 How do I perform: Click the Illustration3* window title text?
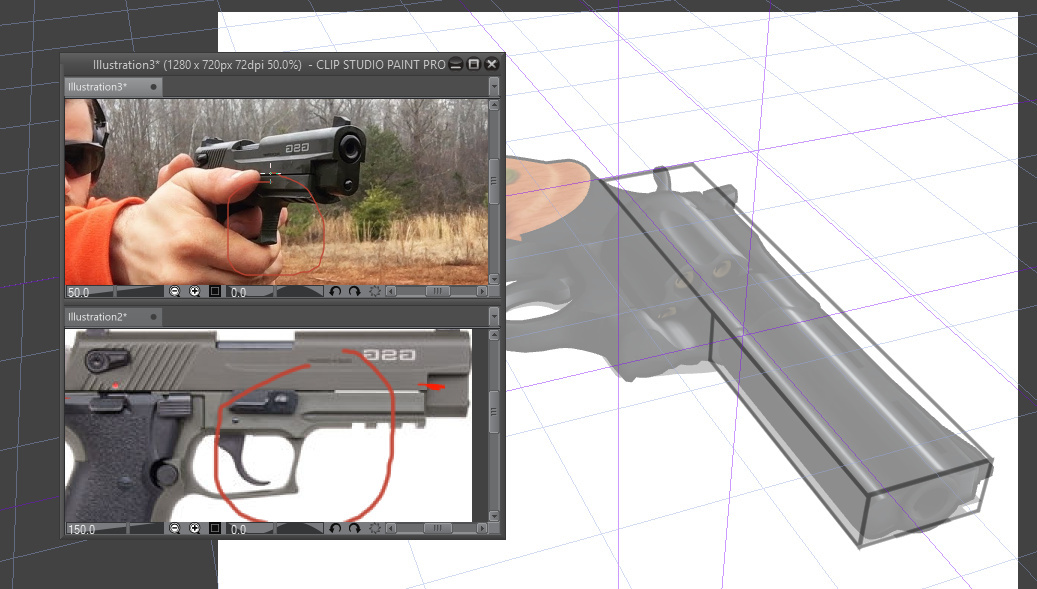269,65
